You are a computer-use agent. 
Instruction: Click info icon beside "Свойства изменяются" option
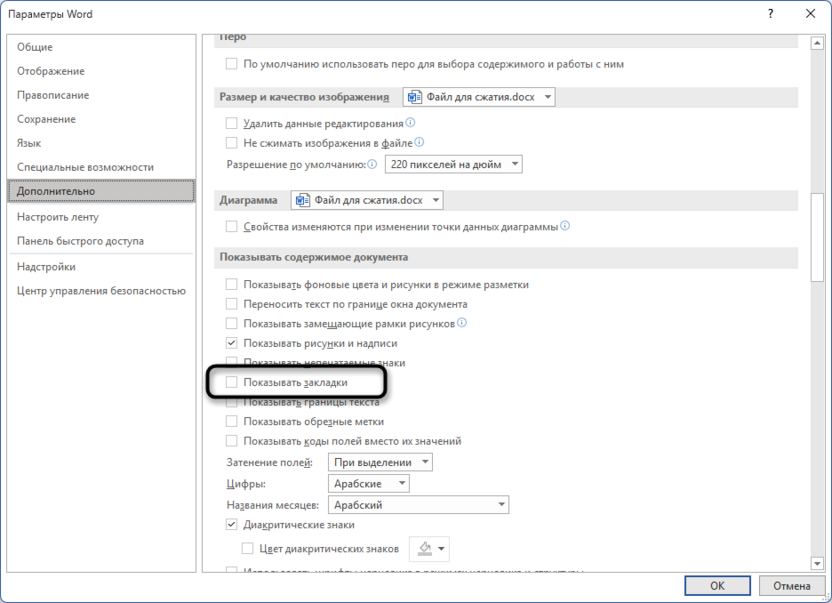coord(565,226)
